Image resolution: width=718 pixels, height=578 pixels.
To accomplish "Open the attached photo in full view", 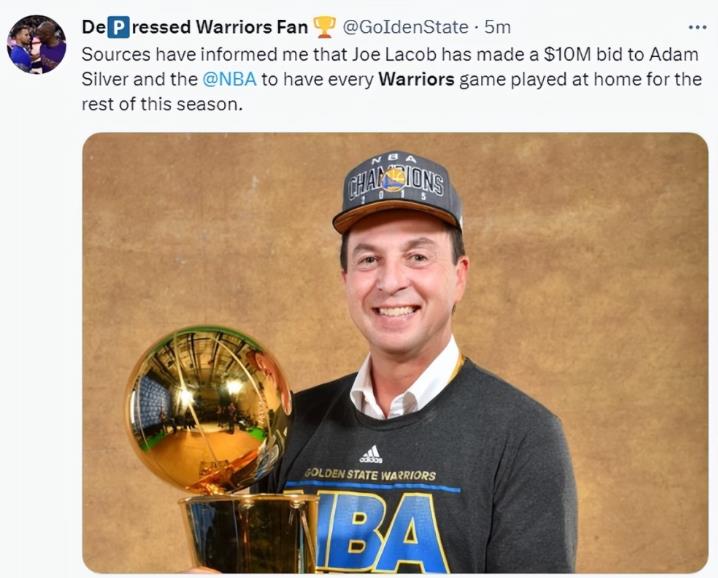I will tap(395, 353).
